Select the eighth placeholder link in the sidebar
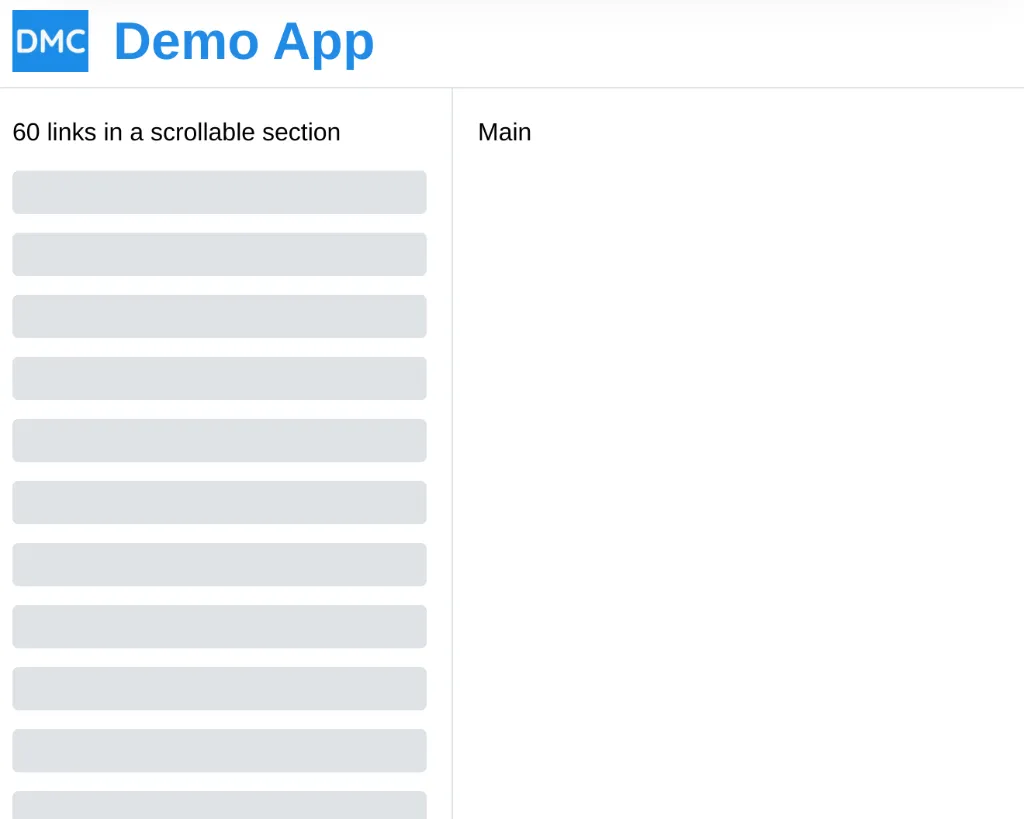Viewport: 1024px width, 819px height. click(x=219, y=626)
